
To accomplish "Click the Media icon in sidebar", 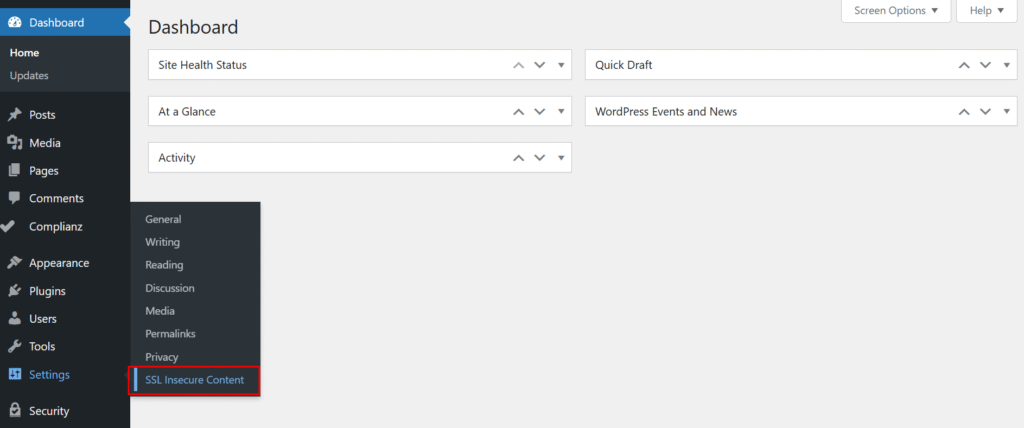I will pos(14,143).
